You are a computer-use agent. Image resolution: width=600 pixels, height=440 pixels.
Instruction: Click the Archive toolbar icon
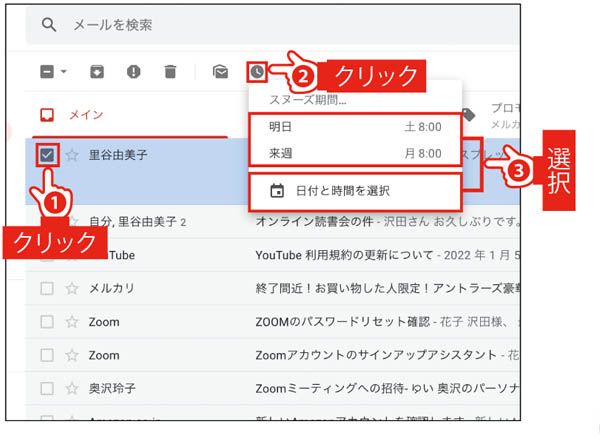click(x=97, y=72)
